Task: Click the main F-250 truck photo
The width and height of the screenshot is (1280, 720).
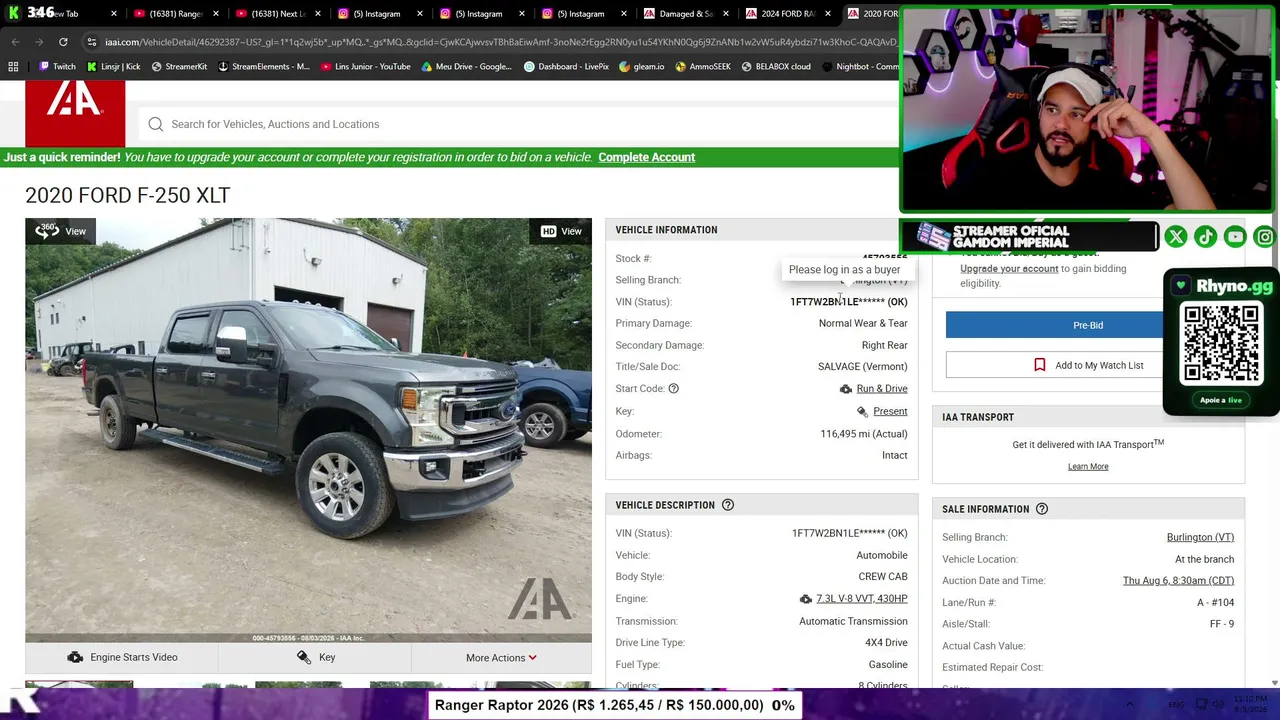Action: [x=308, y=430]
